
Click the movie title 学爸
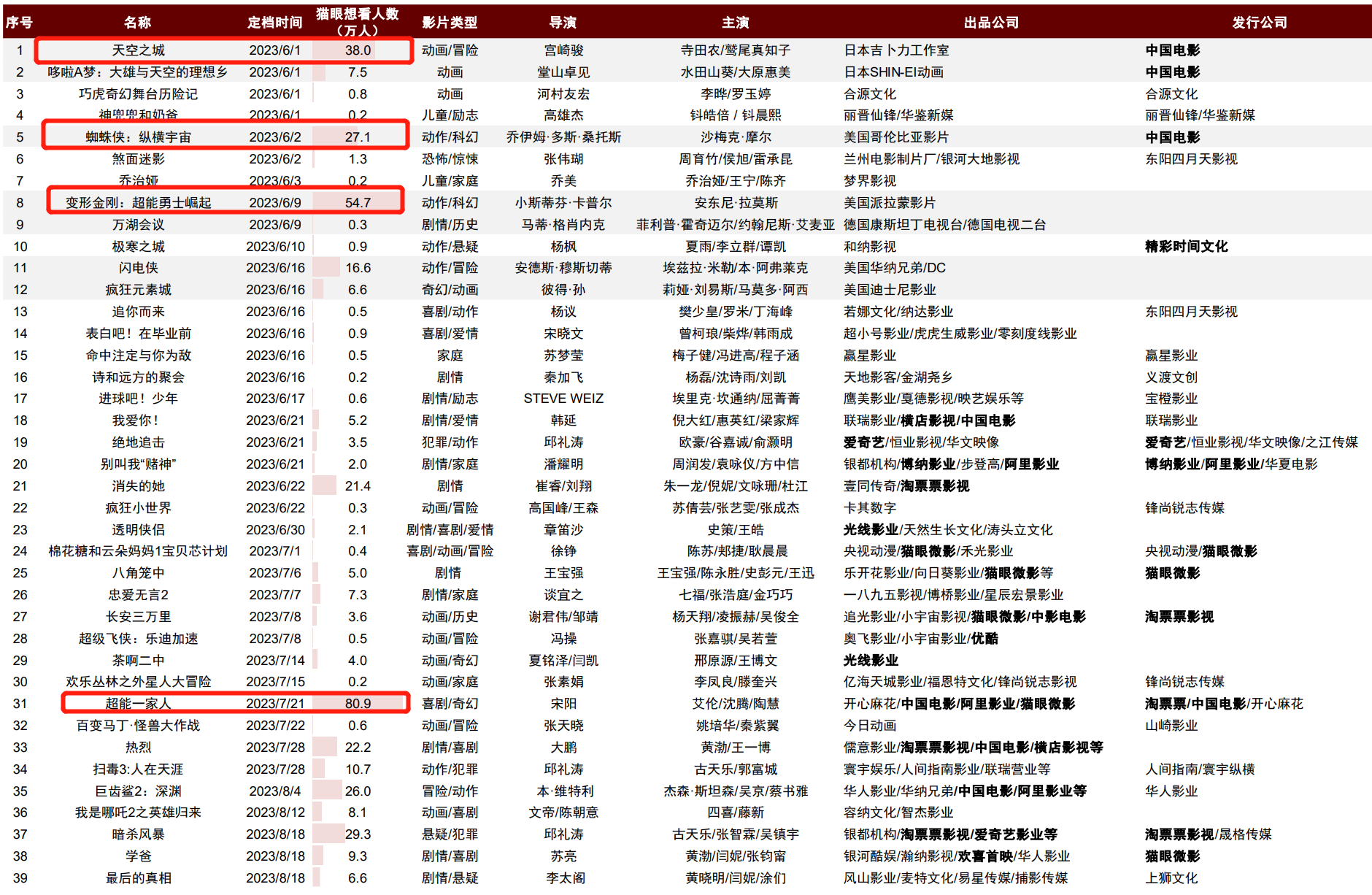[x=139, y=856]
